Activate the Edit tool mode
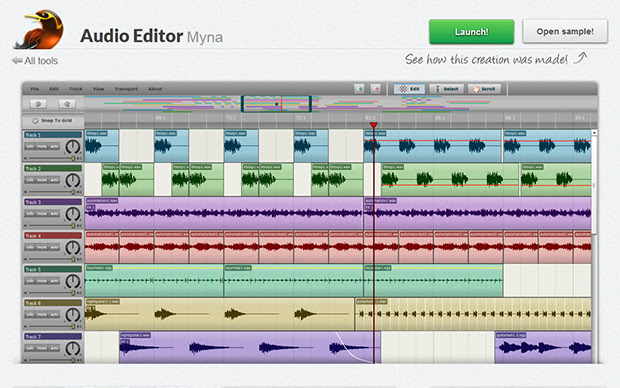Screen dimensions: 620x388 point(409,89)
